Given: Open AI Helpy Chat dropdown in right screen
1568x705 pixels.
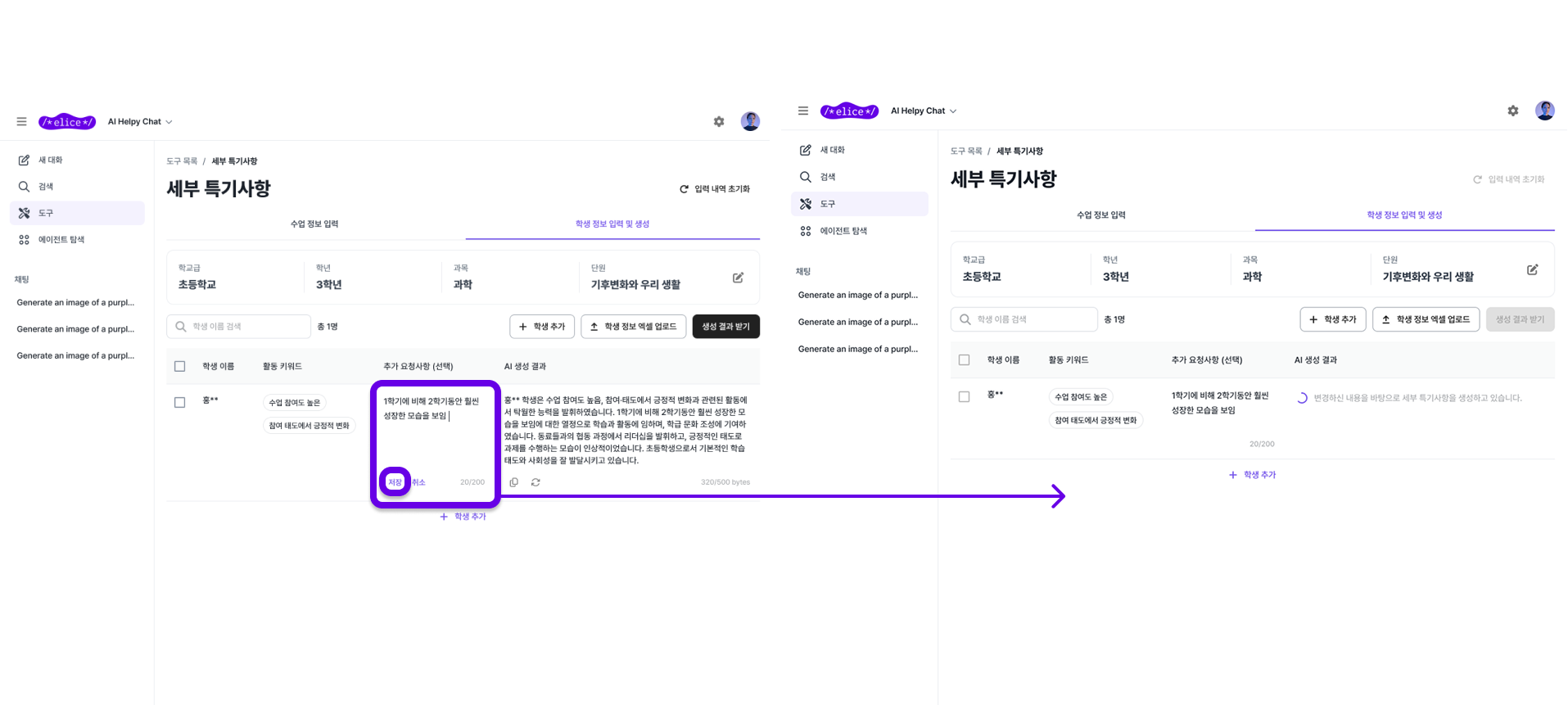Looking at the screenshot, I should (923, 111).
